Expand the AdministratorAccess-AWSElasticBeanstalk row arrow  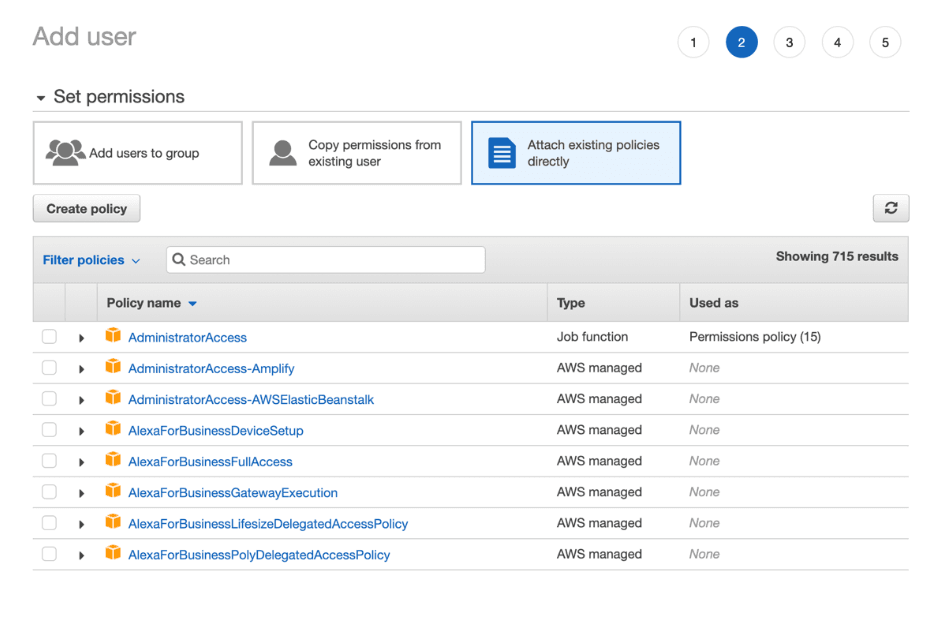pyautogui.click(x=82, y=400)
